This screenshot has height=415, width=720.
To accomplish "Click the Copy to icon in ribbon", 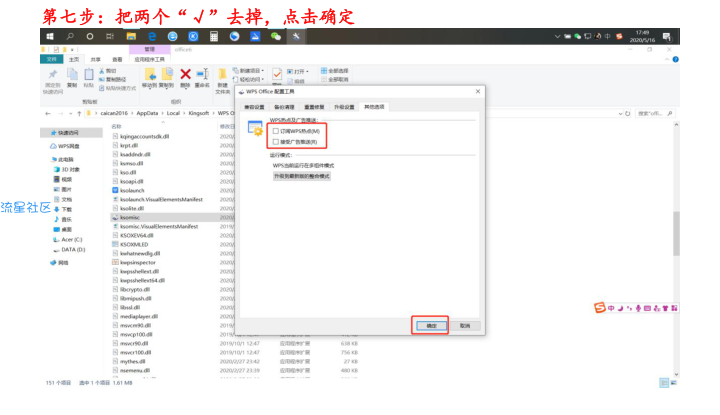I will tap(167, 74).
